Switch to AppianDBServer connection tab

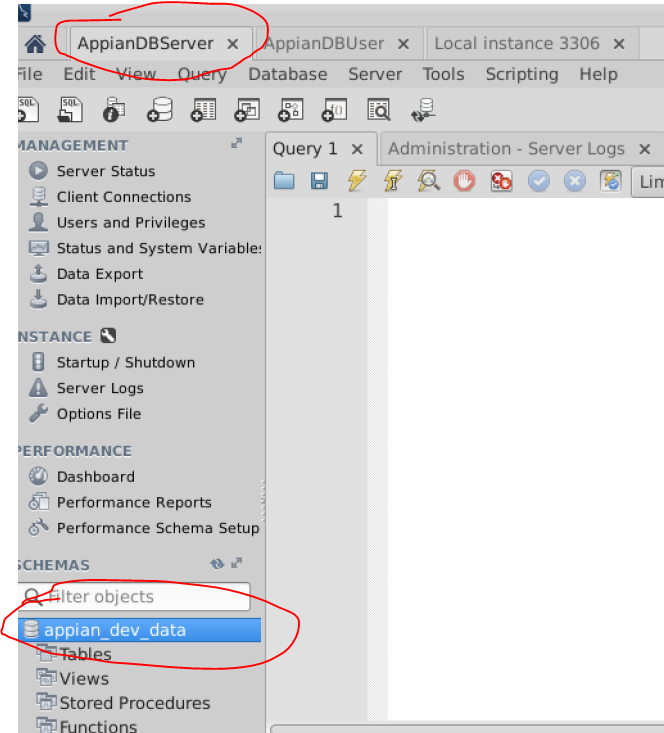[x=145, y=43]
